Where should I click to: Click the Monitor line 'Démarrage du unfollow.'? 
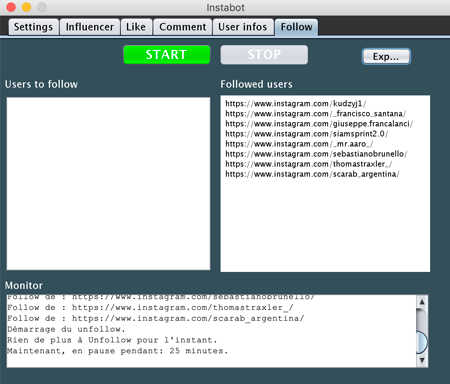click(x=66, y=329)
